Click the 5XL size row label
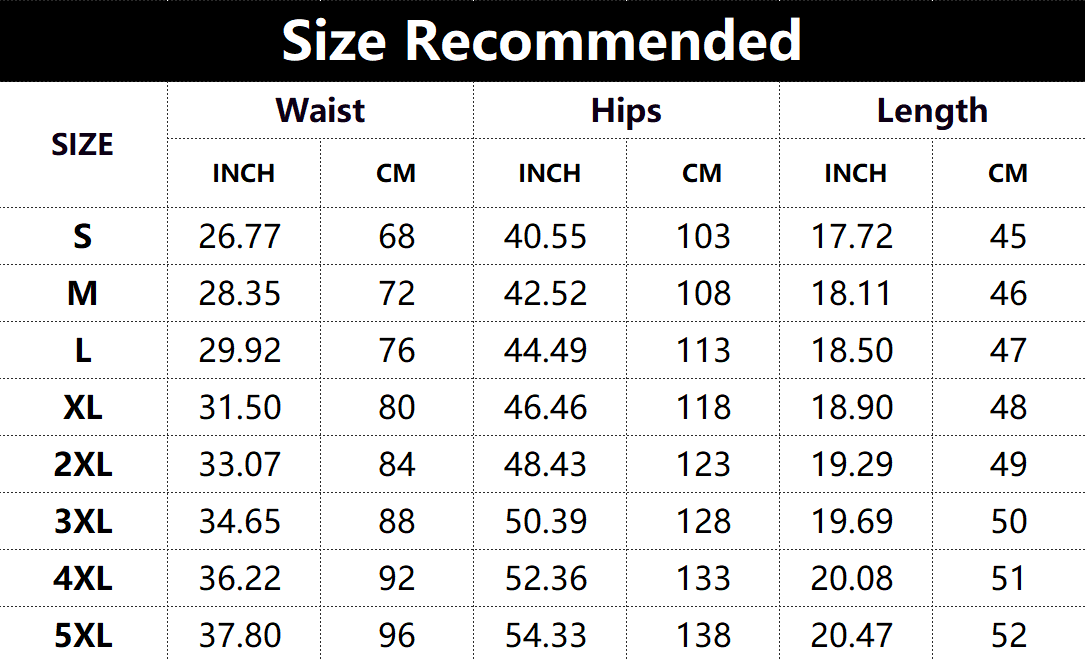Screen dimensions: 1085x661 (83, 635)
